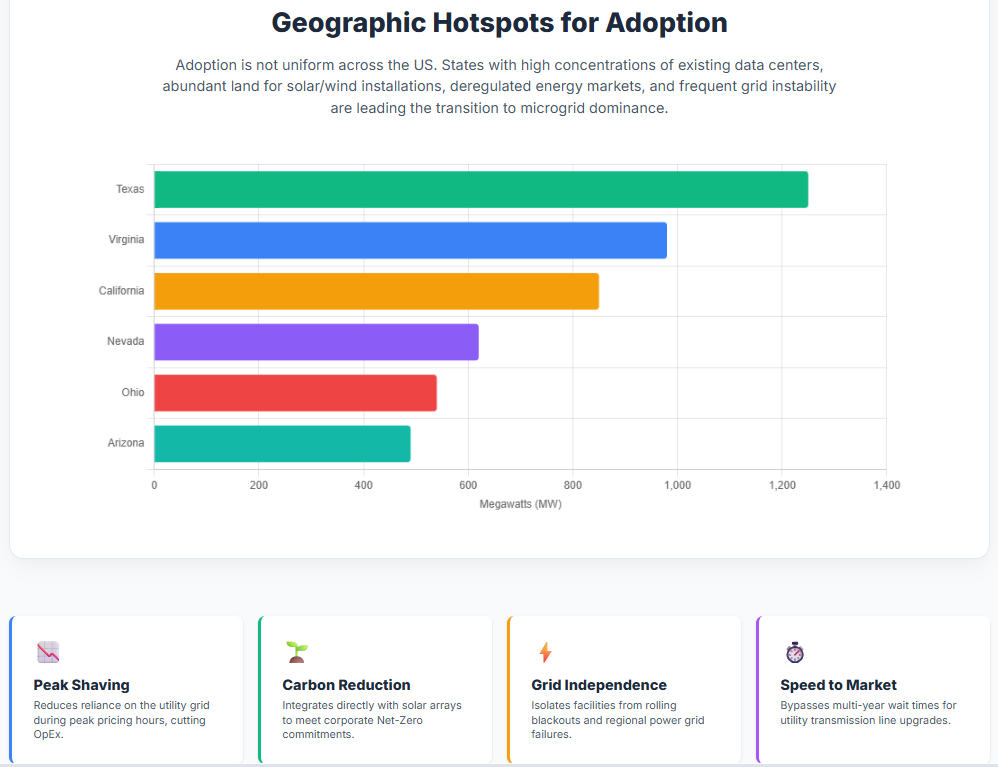Click the green Texas bar
Screen dimensions: 998x767
pyautogui.click(x=480, y=190)
